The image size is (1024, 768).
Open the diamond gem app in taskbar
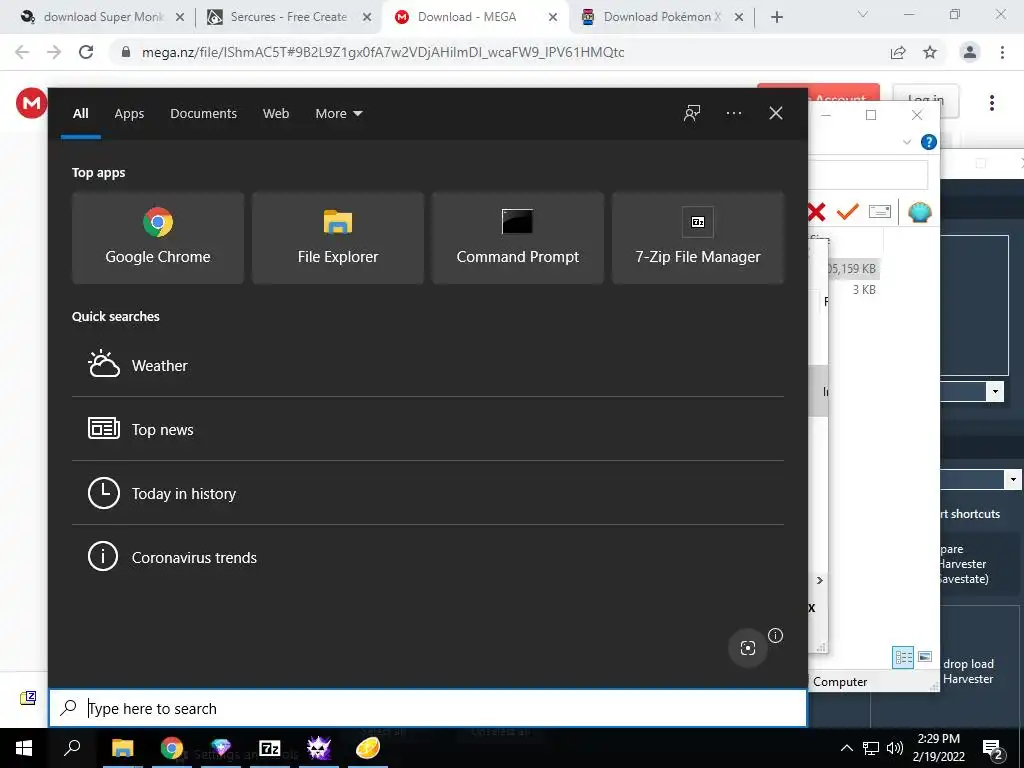pyautogui.click(x=221, y=748)
